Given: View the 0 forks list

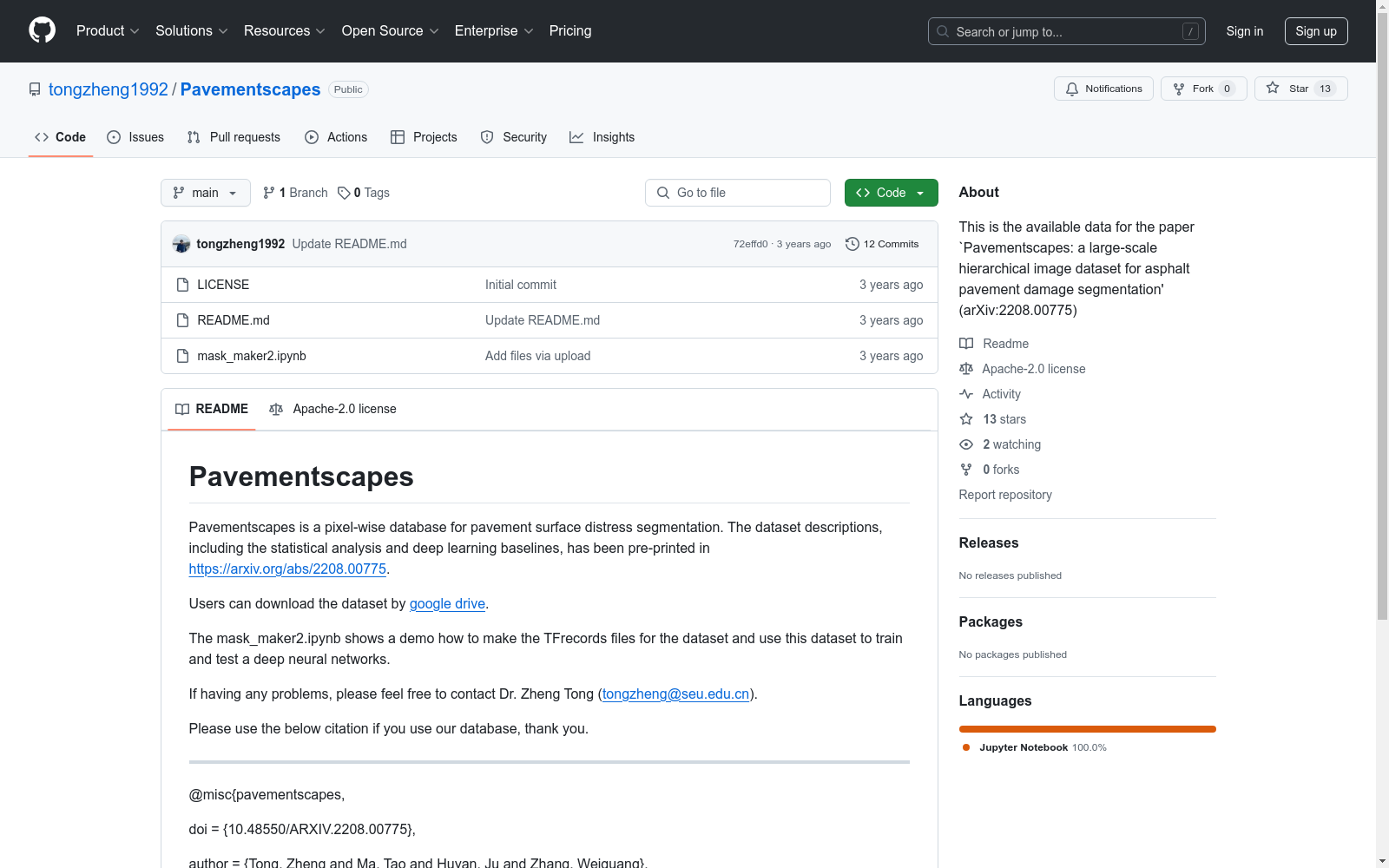Looking at the screenshot, I should [990, 470].
